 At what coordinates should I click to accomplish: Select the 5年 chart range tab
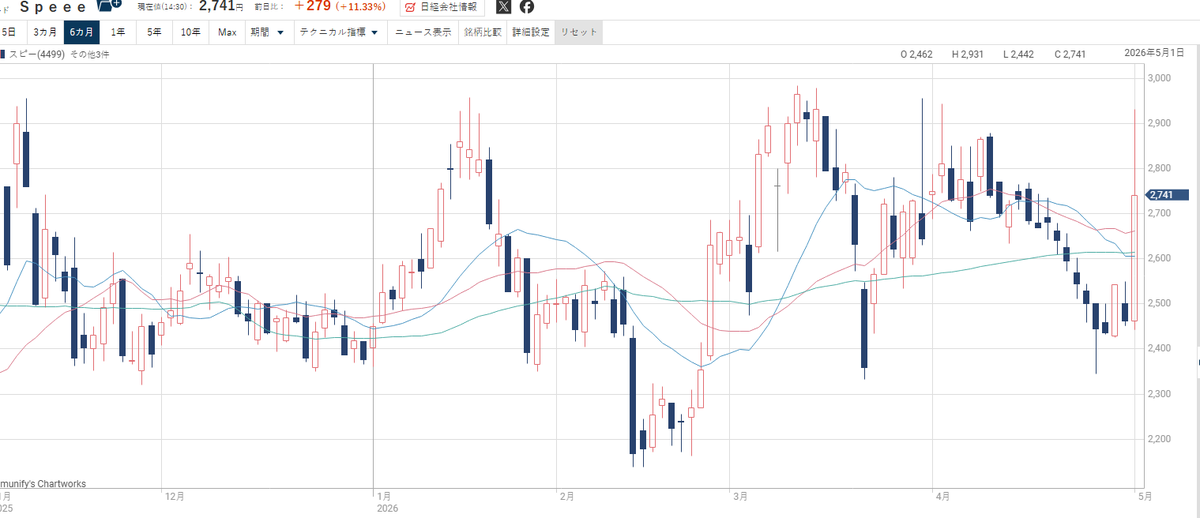click(155, 32)
